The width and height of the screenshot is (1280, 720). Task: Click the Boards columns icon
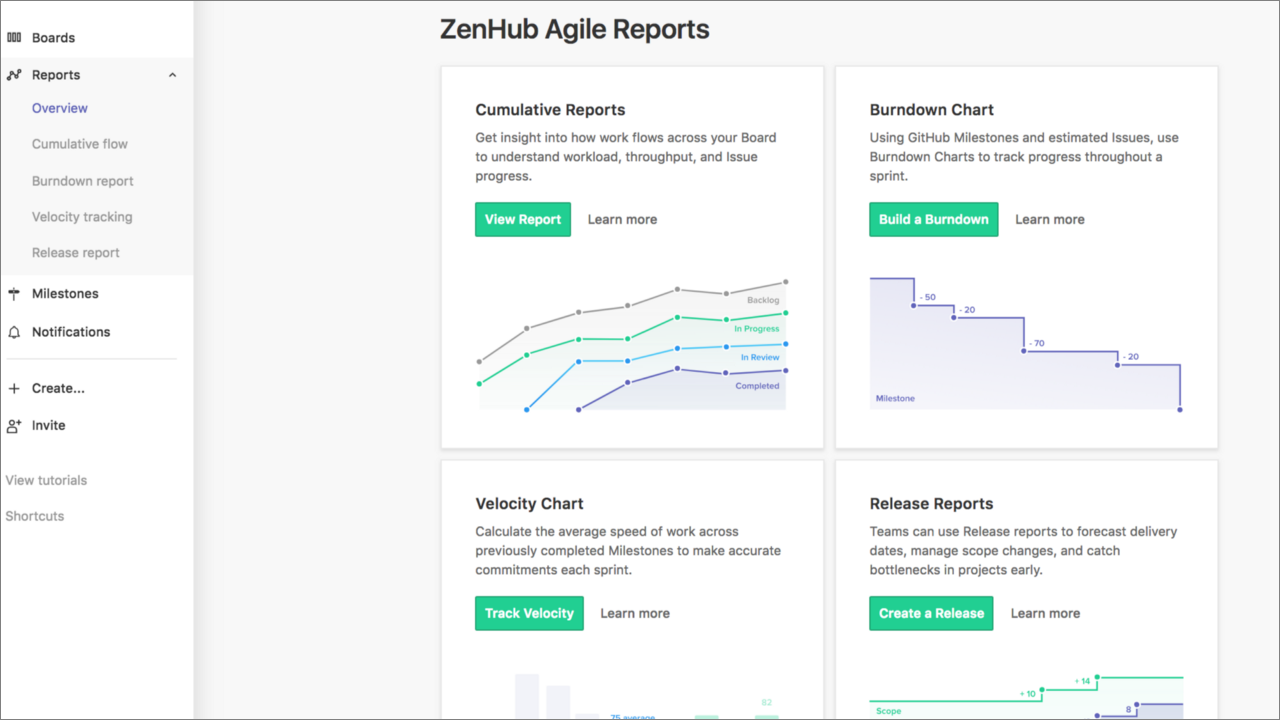click(14, 38)
